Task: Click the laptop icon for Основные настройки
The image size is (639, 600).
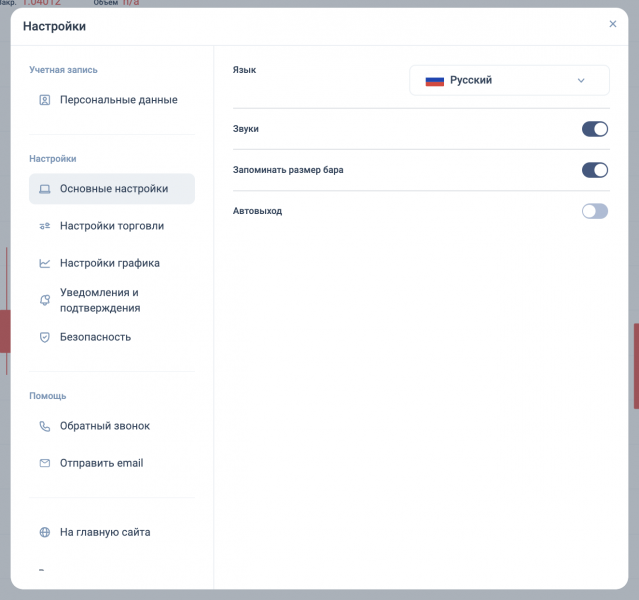Action: (44, 189)
